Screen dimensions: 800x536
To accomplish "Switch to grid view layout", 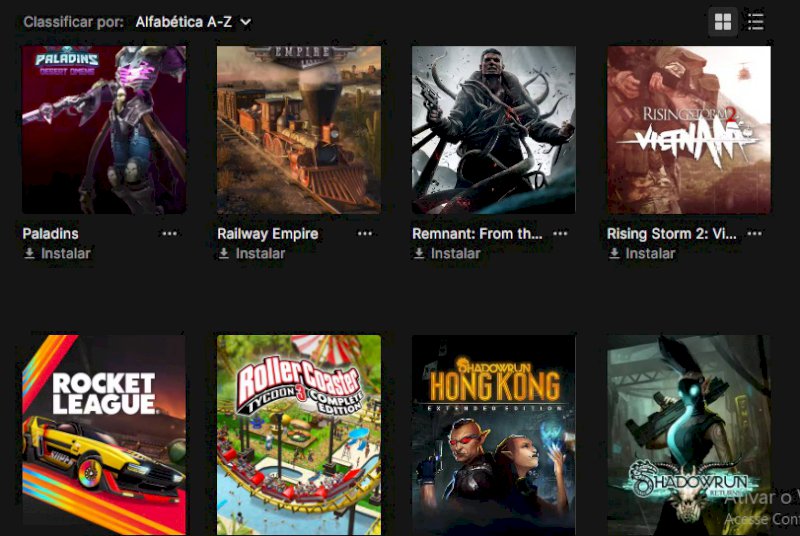I will pyautogui.click(x=722, y=22).
